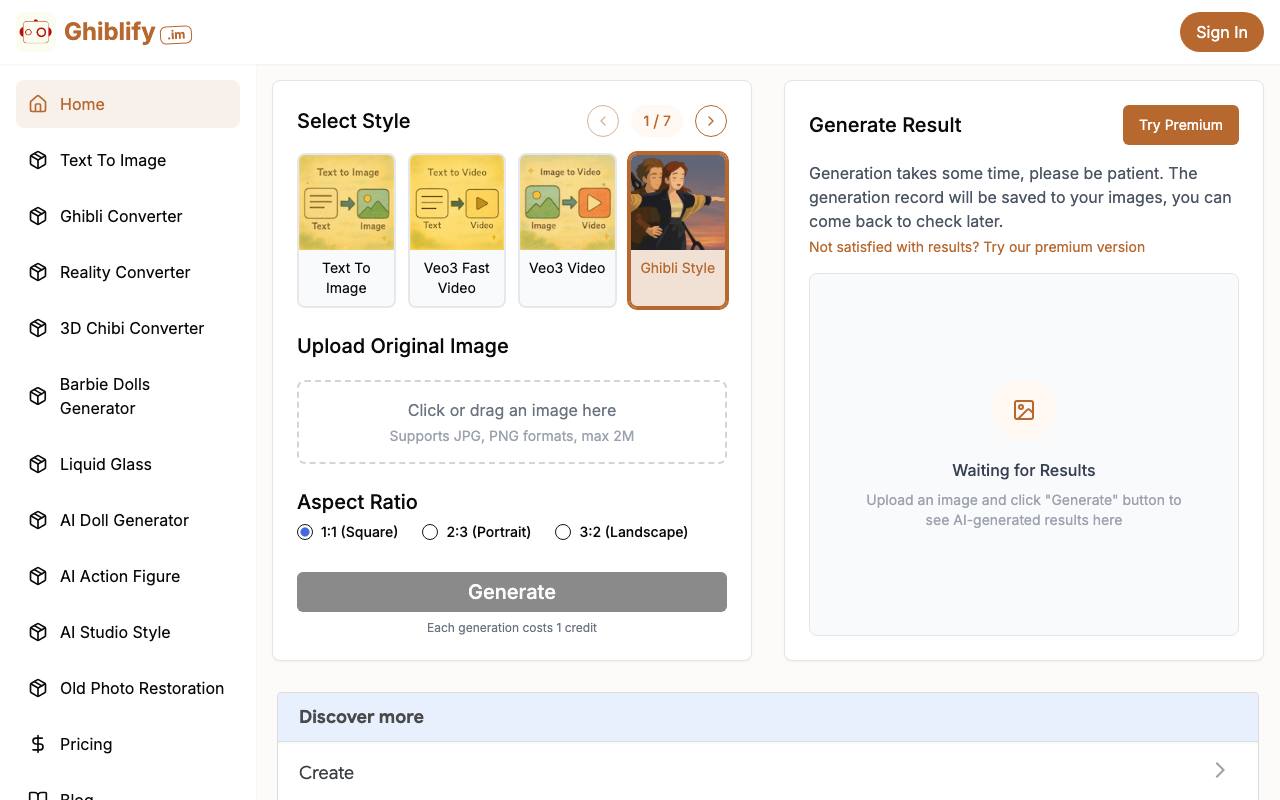Screen dimensions: 1280x800
Task: Click the Ghiblify logo icon
Action: point(36,32)
